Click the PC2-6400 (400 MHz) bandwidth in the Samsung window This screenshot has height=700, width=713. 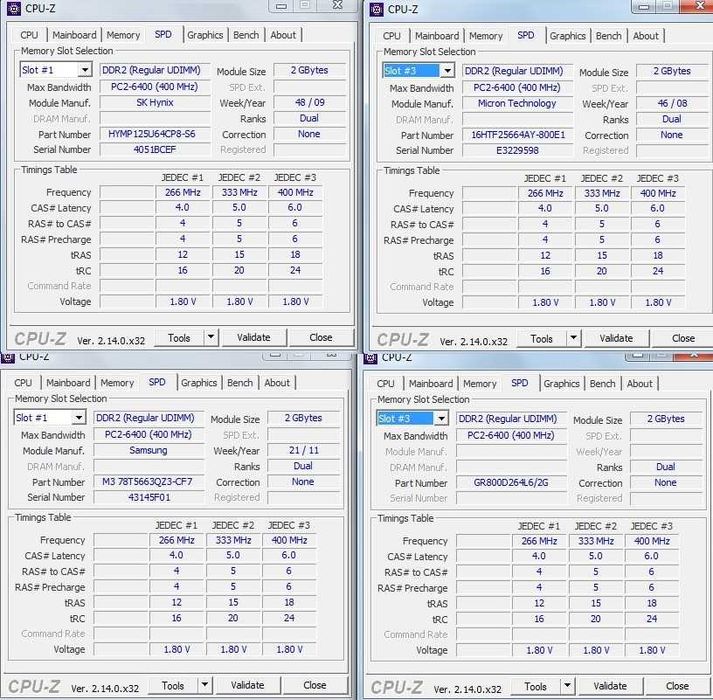pyautogui.click(x=149, y=434)
